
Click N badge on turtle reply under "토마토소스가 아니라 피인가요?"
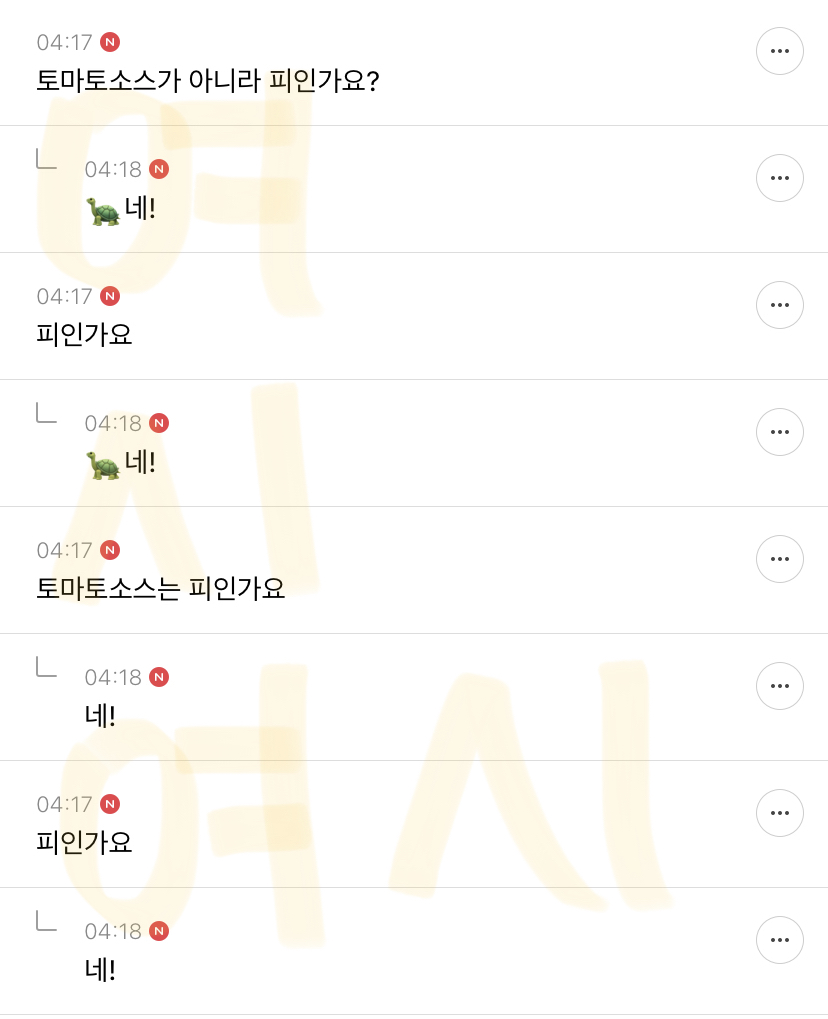click(159, 169)
